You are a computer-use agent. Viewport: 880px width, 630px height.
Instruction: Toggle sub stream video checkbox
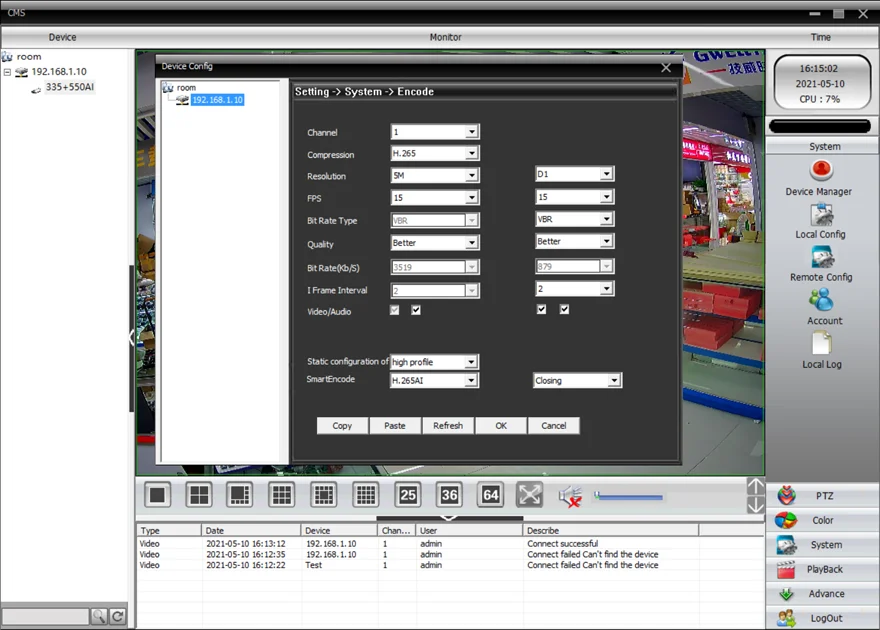541,310
